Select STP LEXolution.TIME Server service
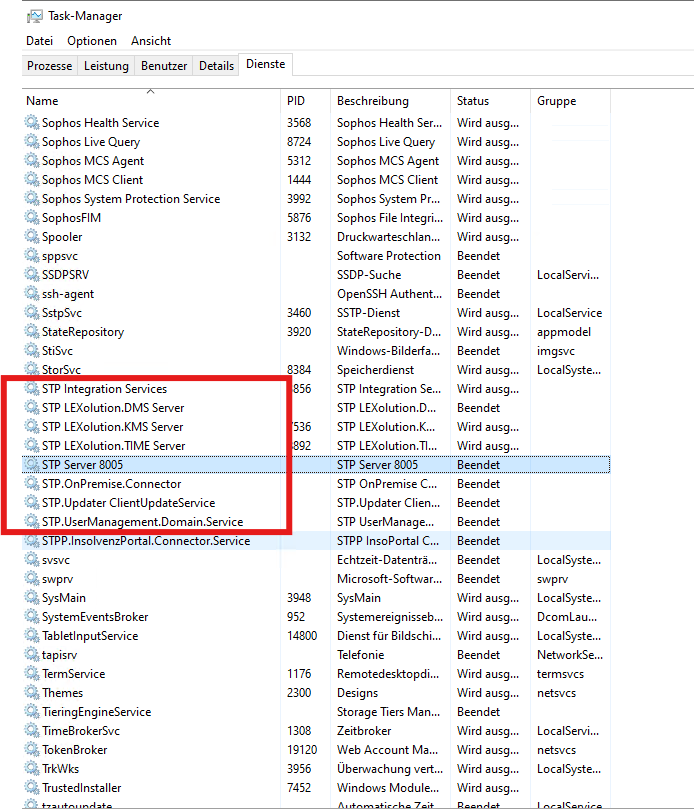 pos(113,445)
